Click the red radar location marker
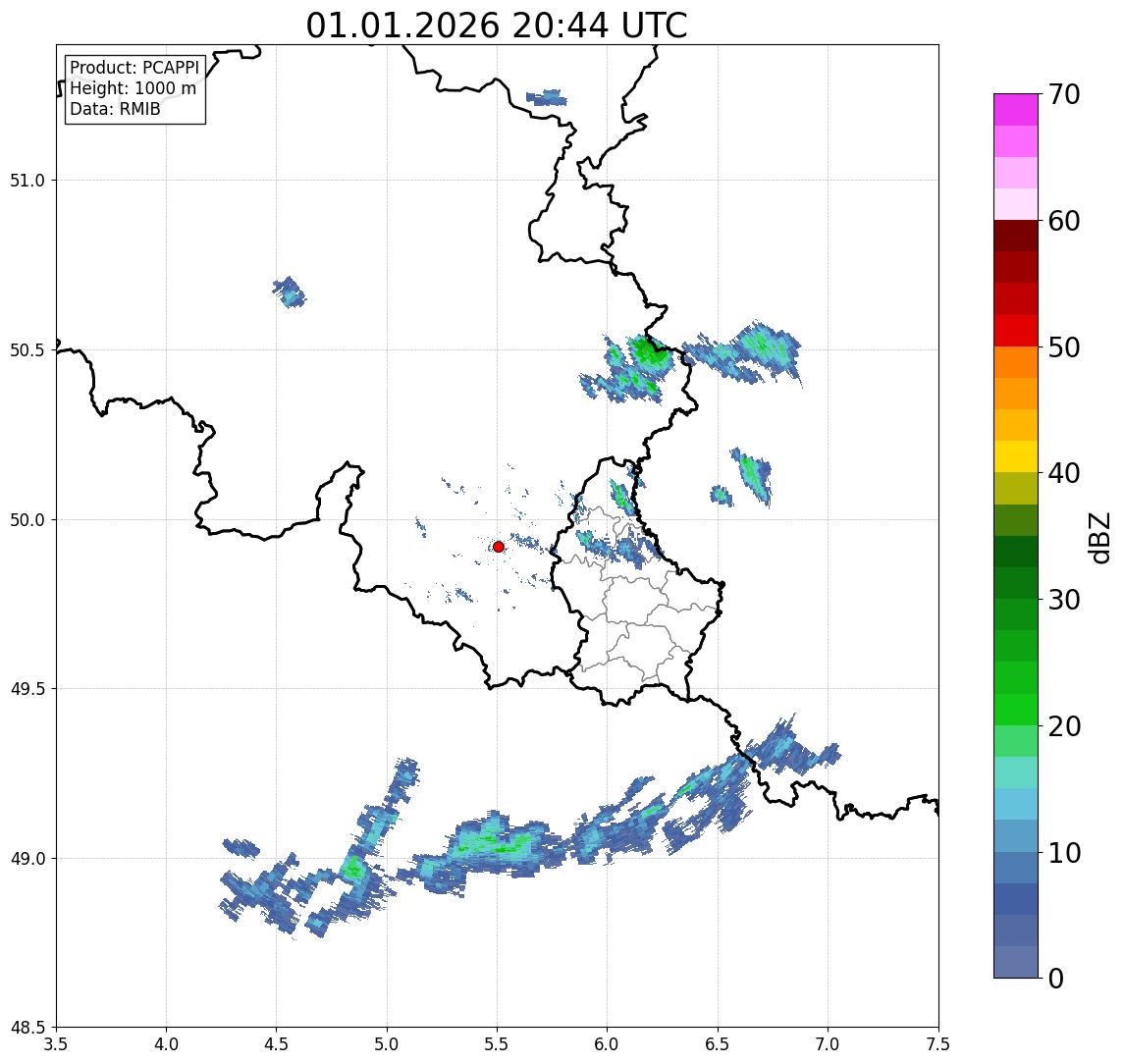 pyautogui.click(x=499, y=547)
